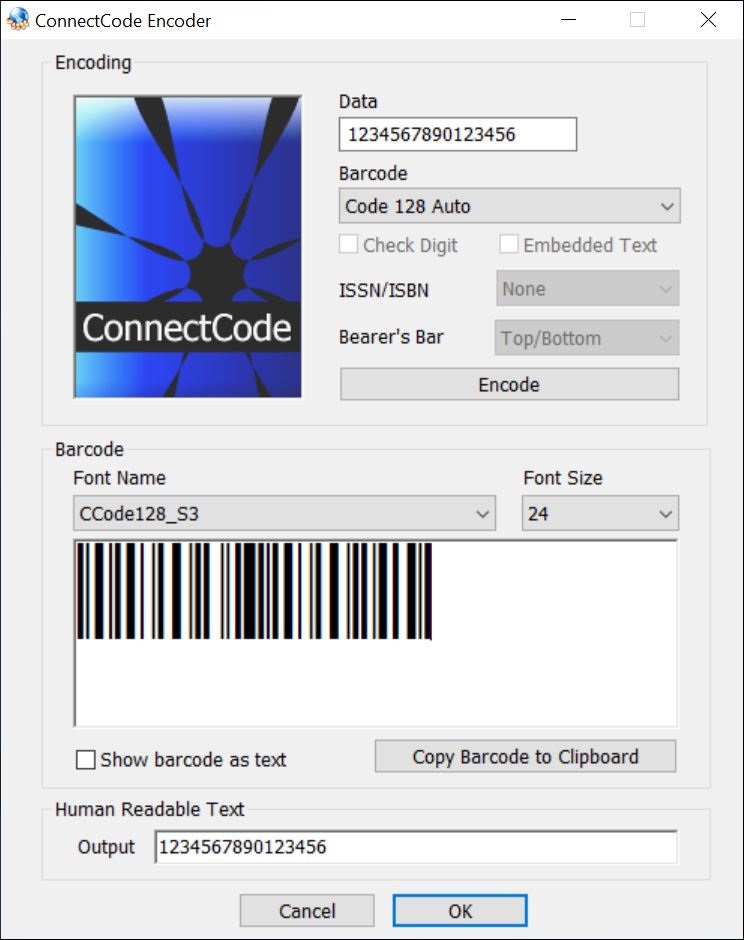The height and width of the screenshot is (940, 744).
Task: Click the Encoding group label
Action: 93,62
